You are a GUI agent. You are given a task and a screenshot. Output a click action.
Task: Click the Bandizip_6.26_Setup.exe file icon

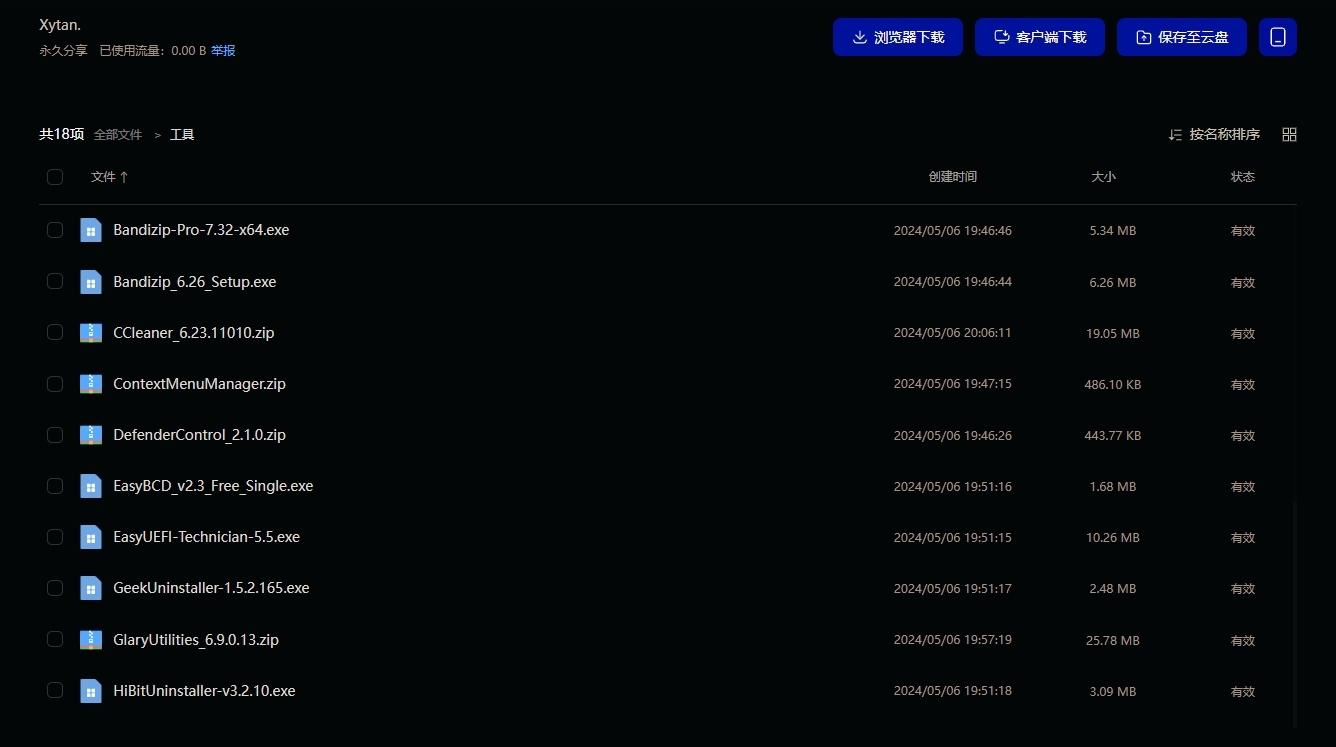(x=91, y=282)
